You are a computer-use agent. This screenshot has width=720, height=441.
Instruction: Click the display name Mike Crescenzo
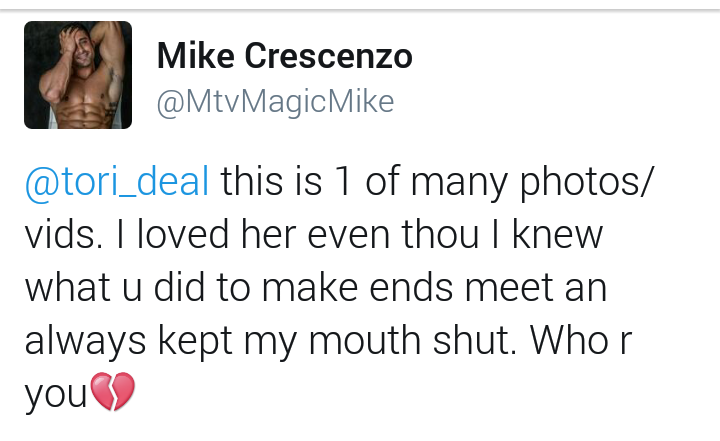click(x=285, y=56)
